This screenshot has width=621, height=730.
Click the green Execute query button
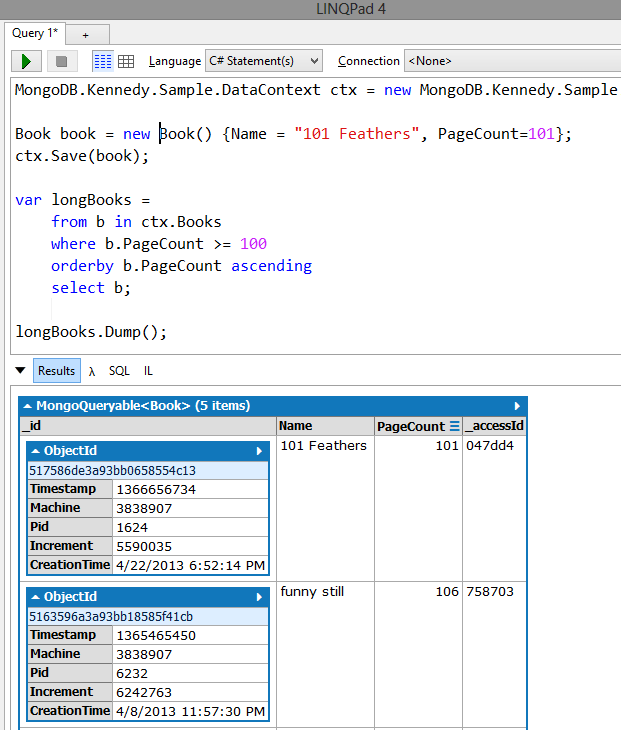[x=26, y=61]
